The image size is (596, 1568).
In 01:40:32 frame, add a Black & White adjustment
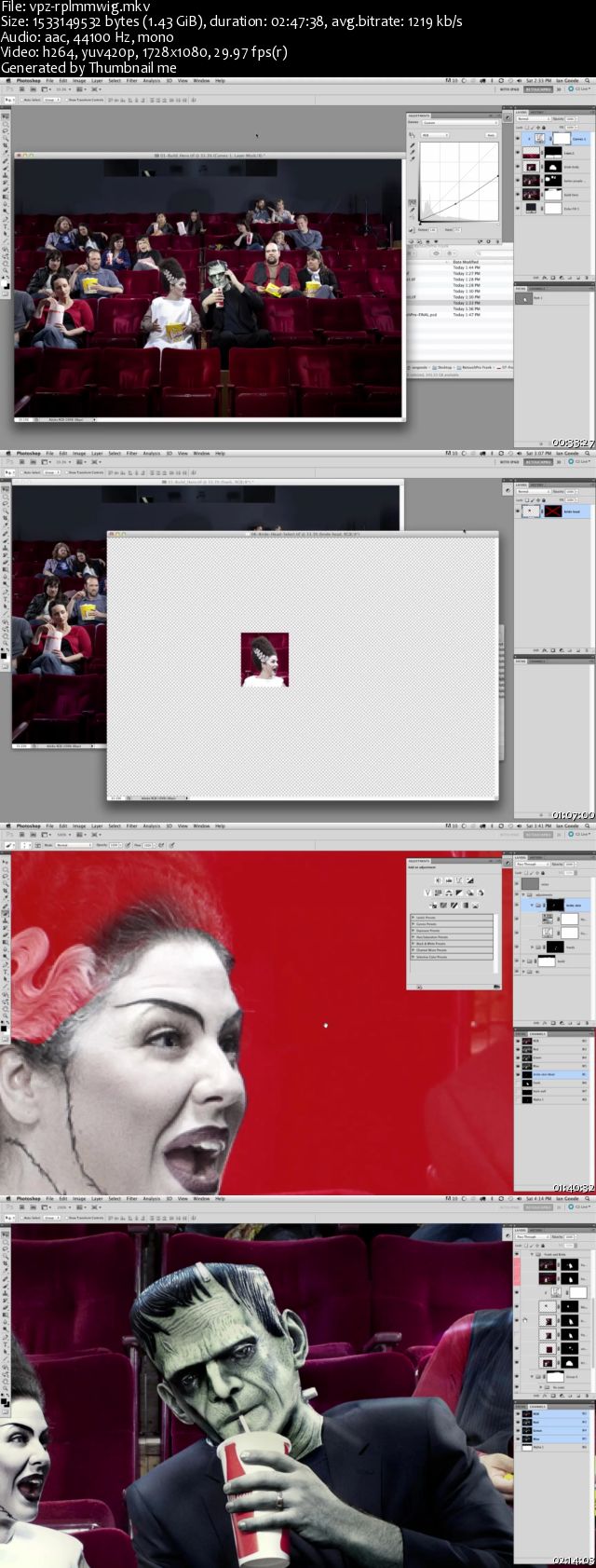click(x=459, y=893)
